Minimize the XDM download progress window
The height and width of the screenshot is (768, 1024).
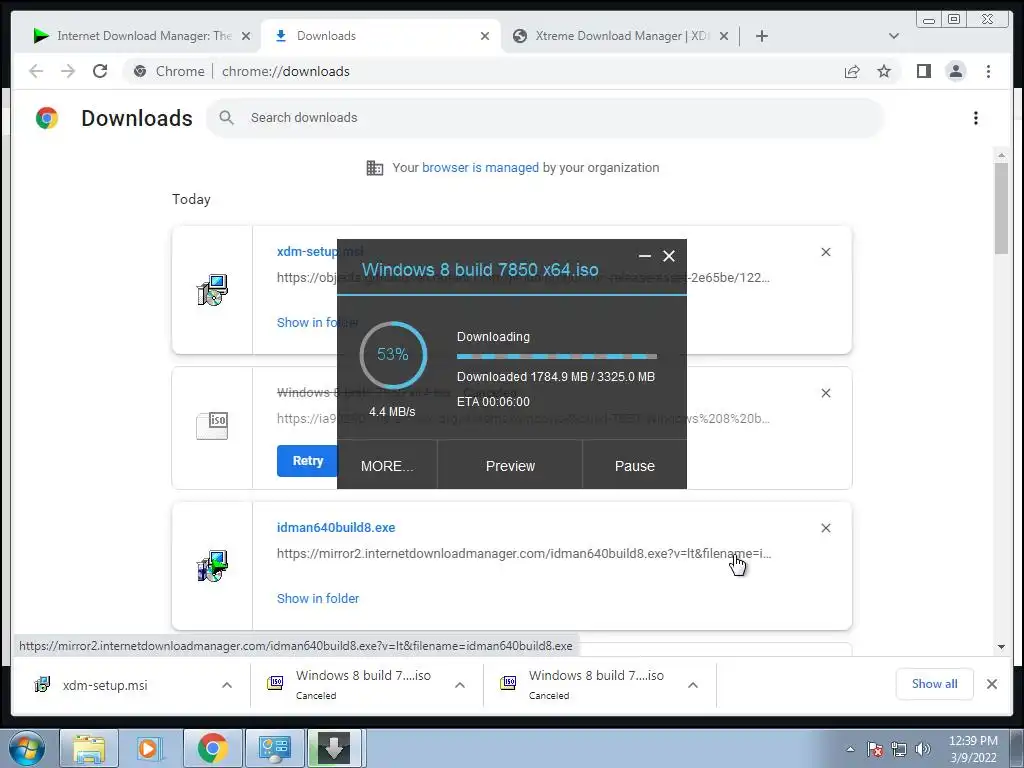click(645, 256)
